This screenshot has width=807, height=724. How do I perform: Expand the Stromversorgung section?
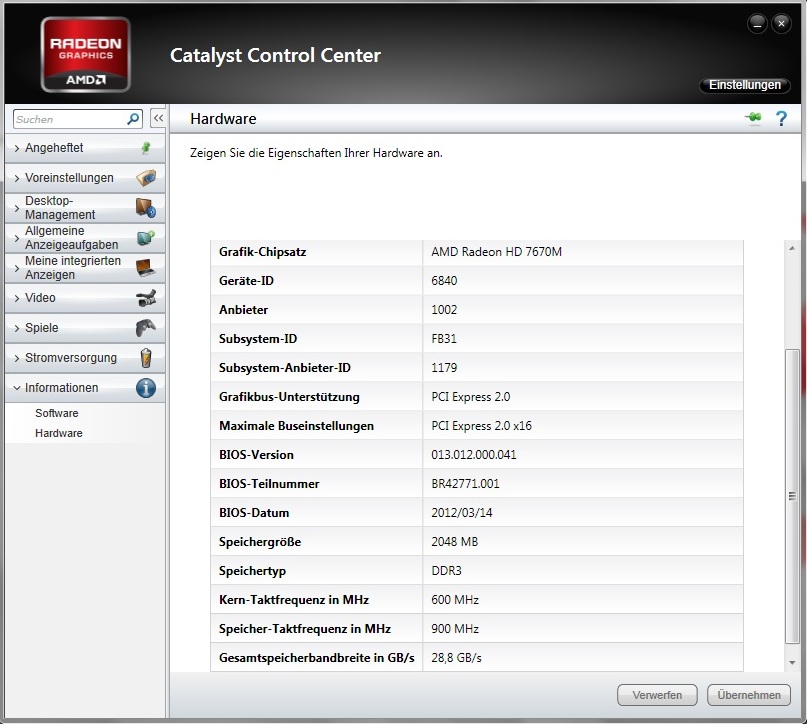85,358
